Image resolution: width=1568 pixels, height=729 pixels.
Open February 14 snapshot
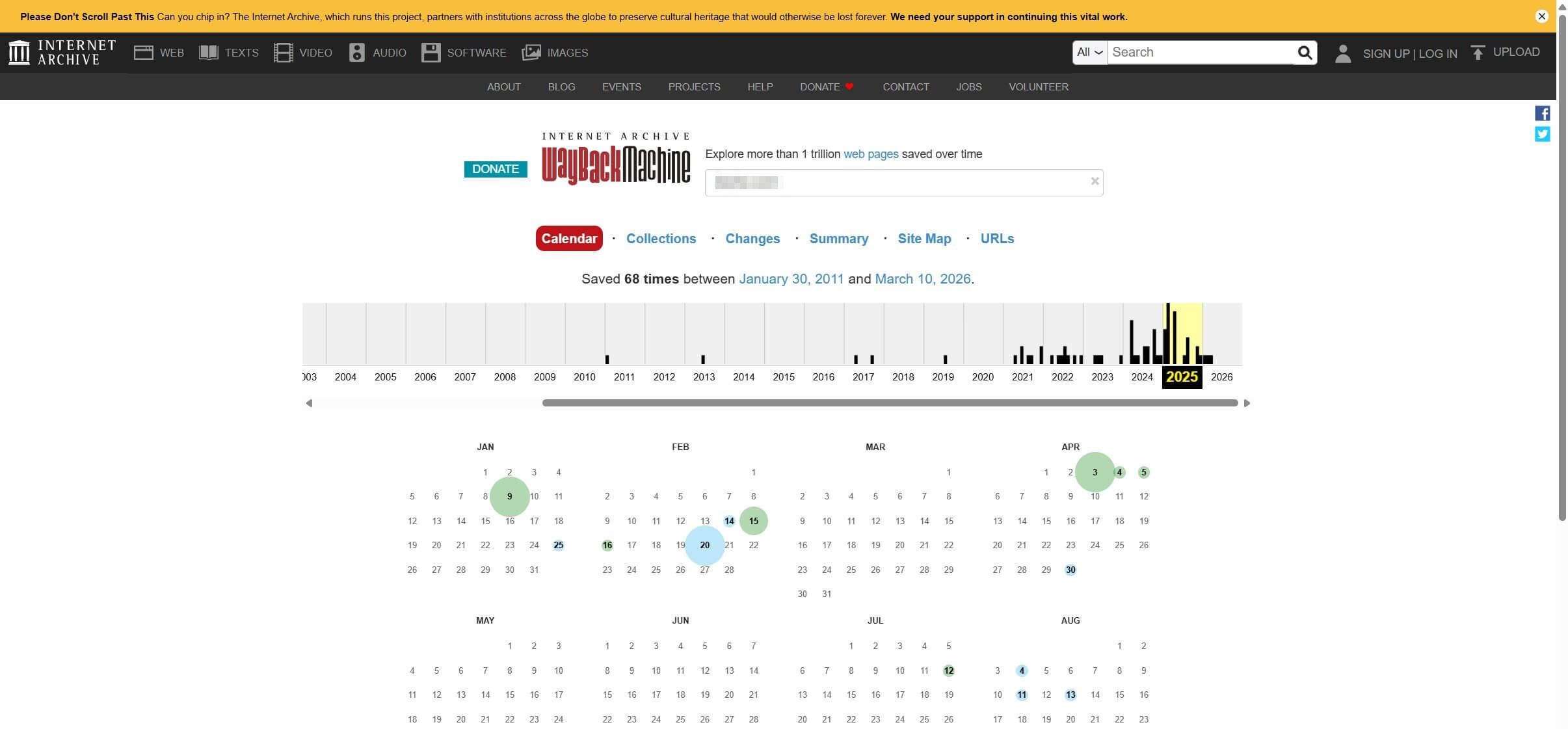[x=729, y=521]
